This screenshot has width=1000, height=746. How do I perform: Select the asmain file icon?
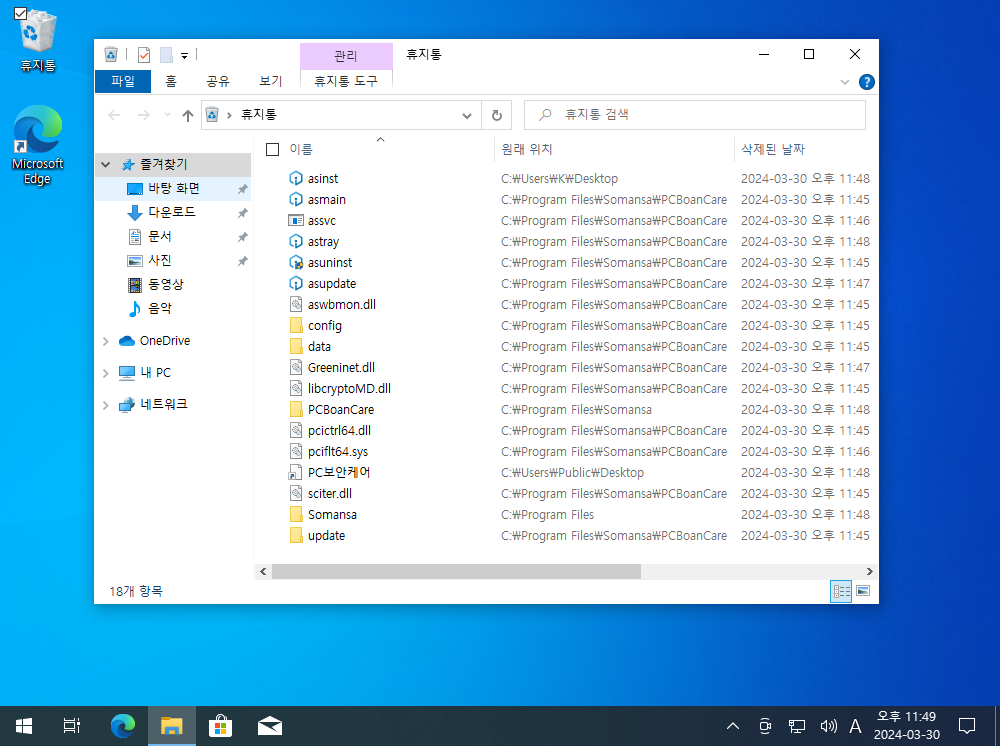point(296,200)
